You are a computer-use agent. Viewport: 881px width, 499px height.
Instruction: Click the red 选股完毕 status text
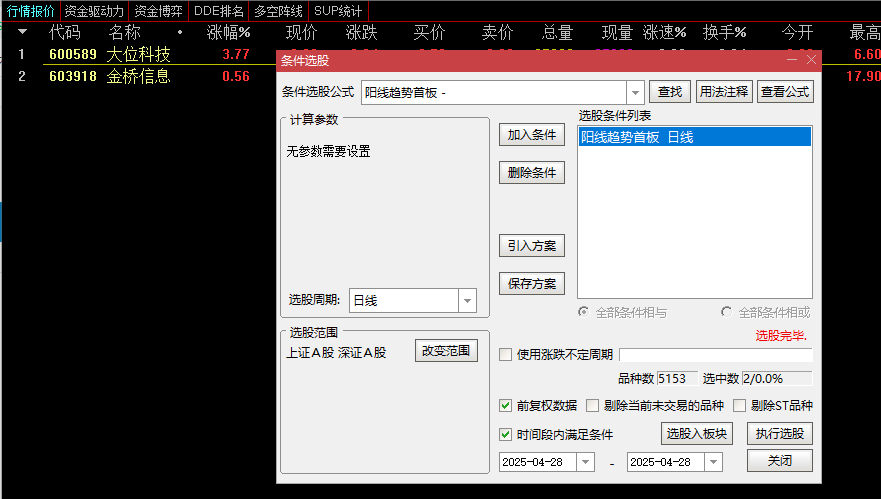click(781, 336)
